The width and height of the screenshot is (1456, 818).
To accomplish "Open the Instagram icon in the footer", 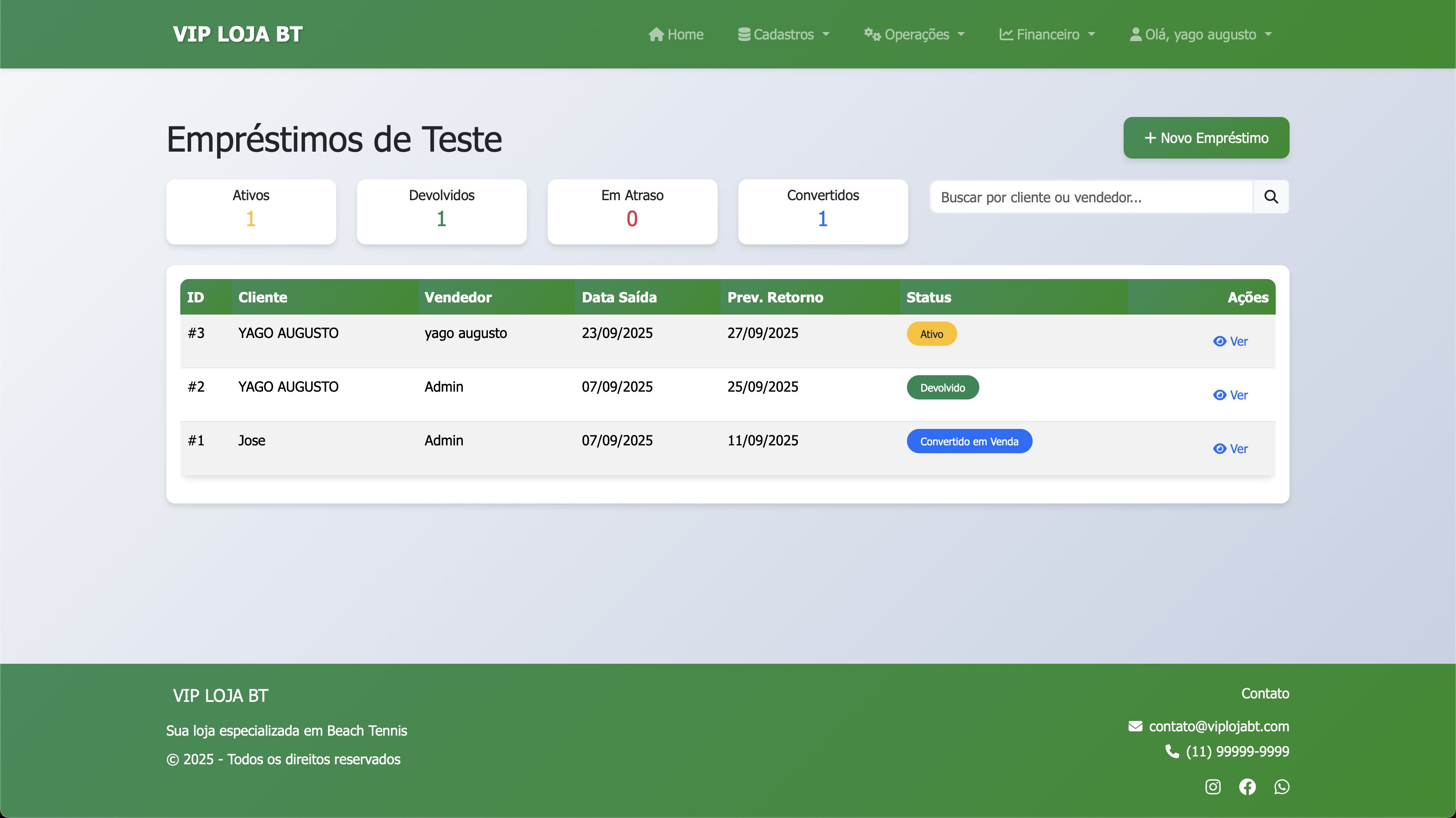I will tap(1212, 786).
